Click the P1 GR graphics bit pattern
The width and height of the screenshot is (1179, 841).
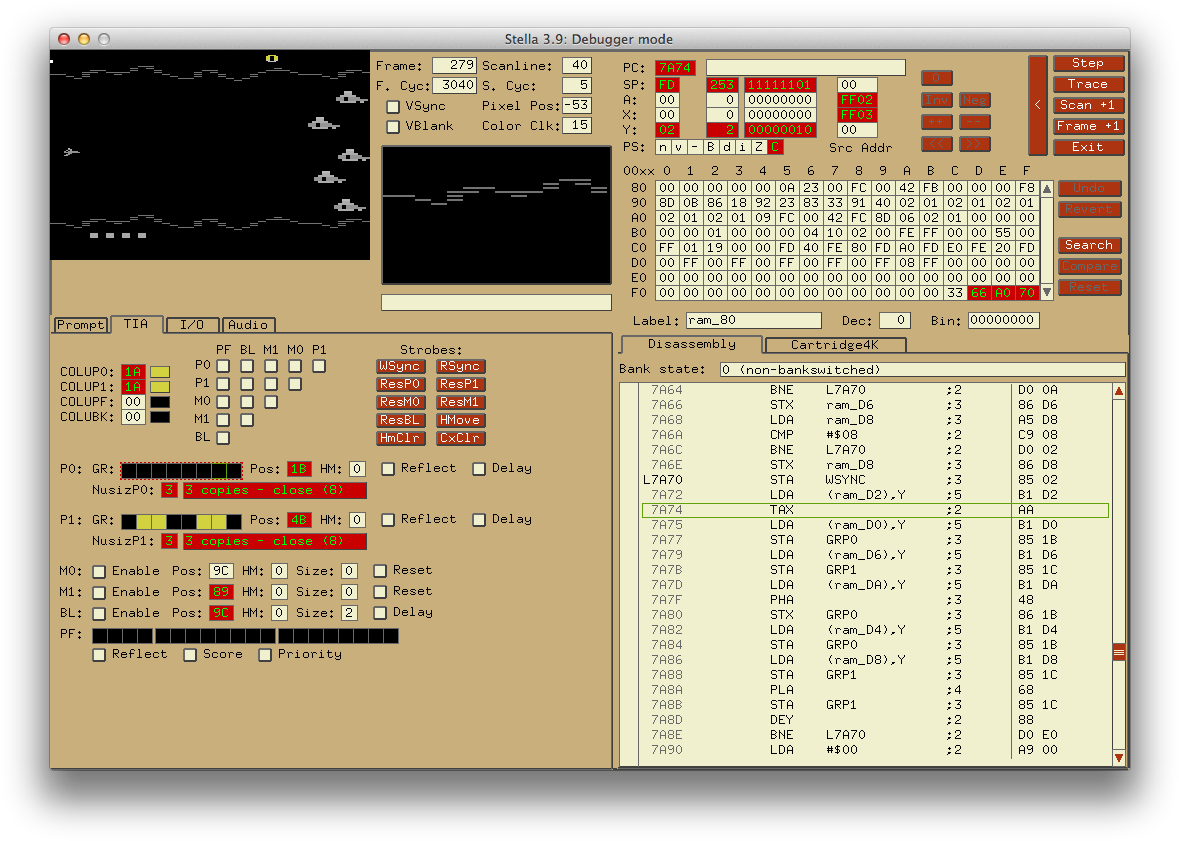(x=181, y=521)
